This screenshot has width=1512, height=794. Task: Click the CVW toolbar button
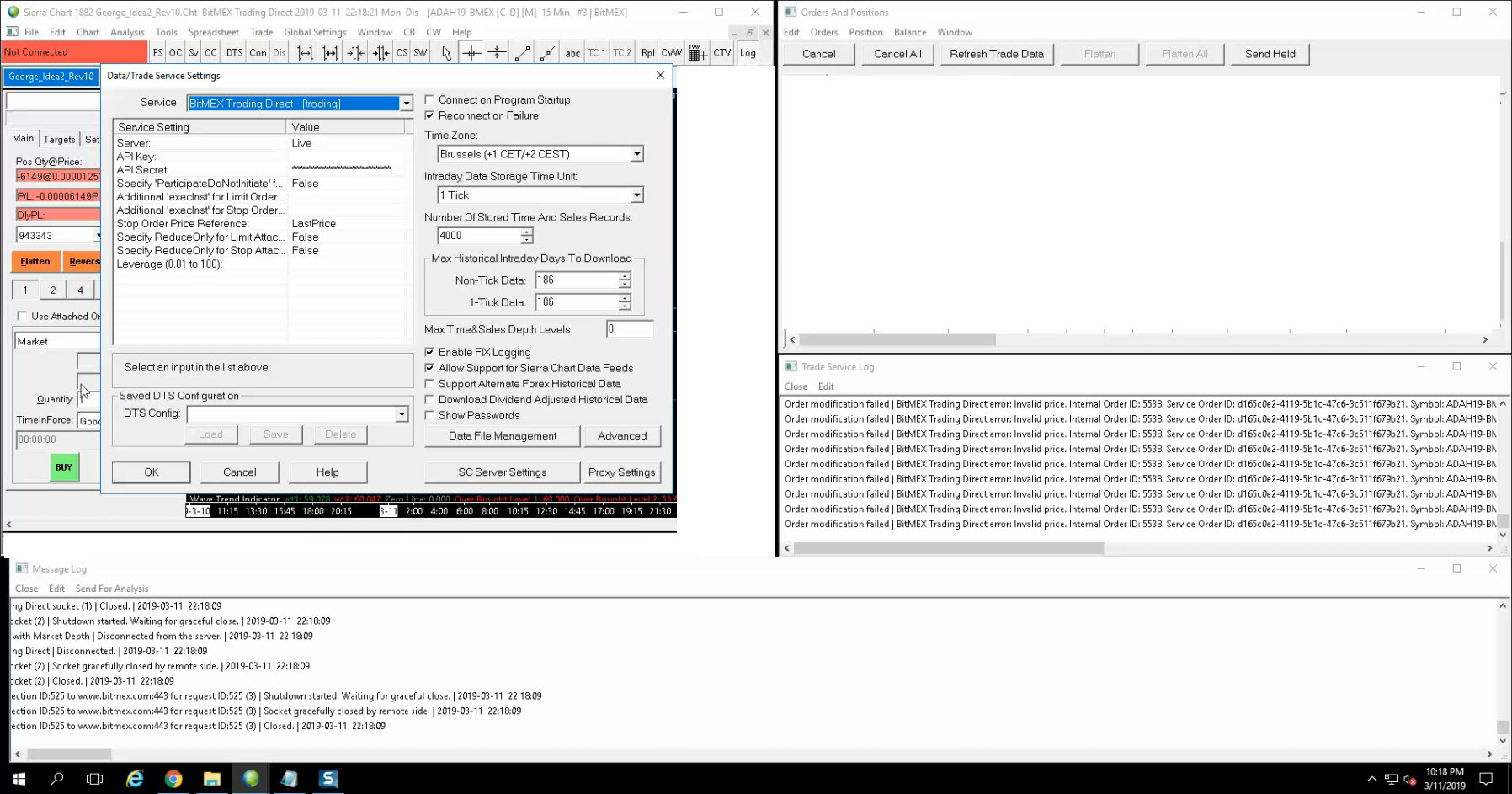671,52
